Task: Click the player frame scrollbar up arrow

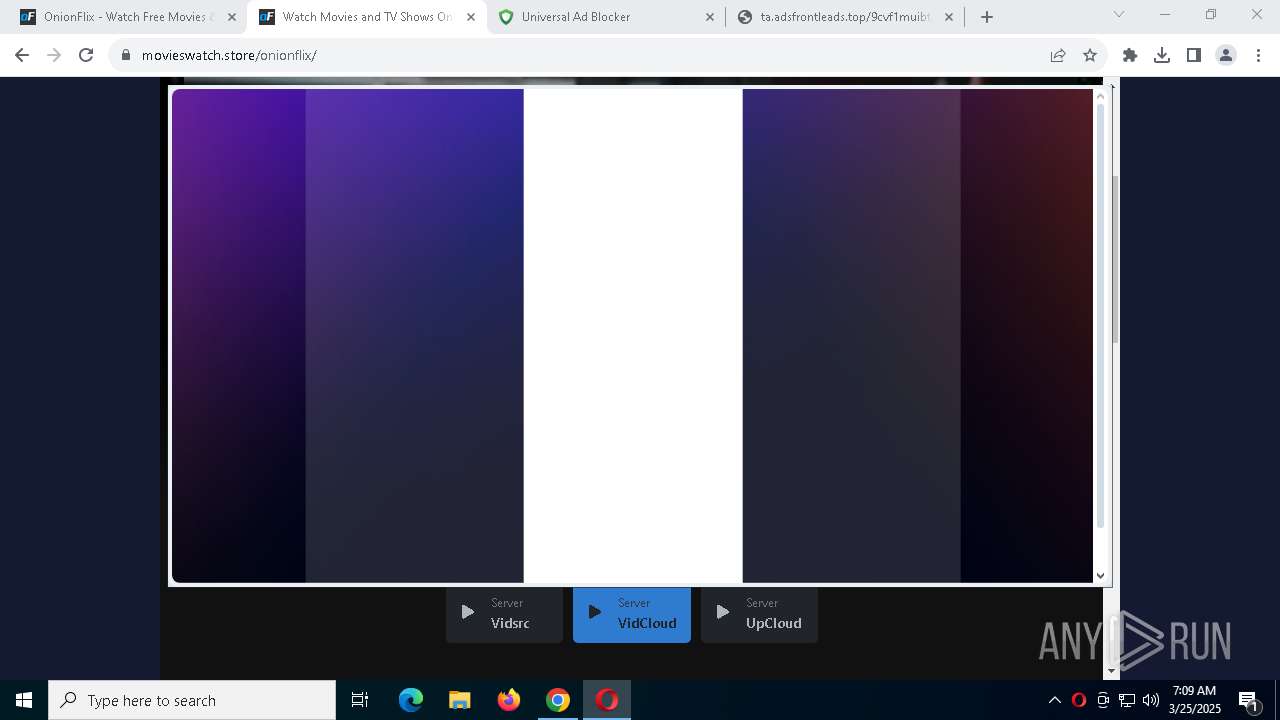Action: coord(1101,96)
